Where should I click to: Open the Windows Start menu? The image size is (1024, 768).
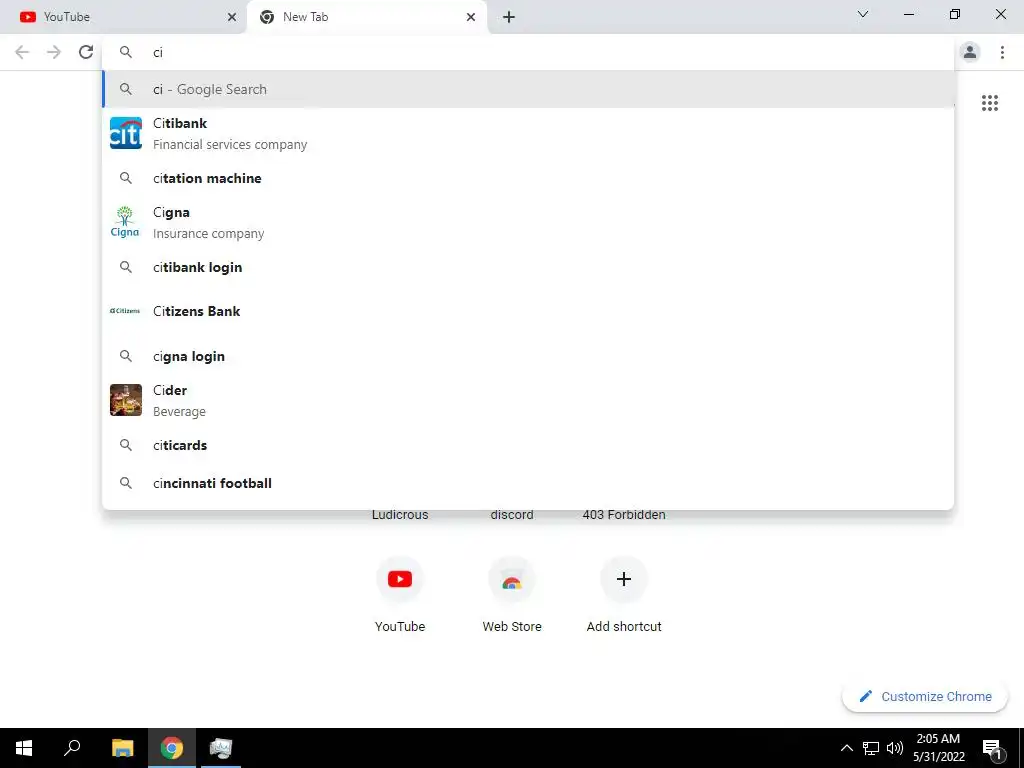24,748
